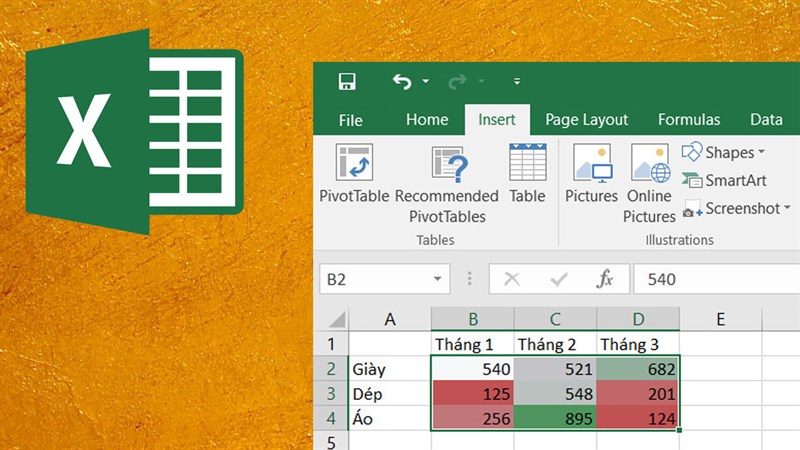The height and width of the screenshot is (450, 800).
Task: Select red cell with value 124
Action: [638, 418]
